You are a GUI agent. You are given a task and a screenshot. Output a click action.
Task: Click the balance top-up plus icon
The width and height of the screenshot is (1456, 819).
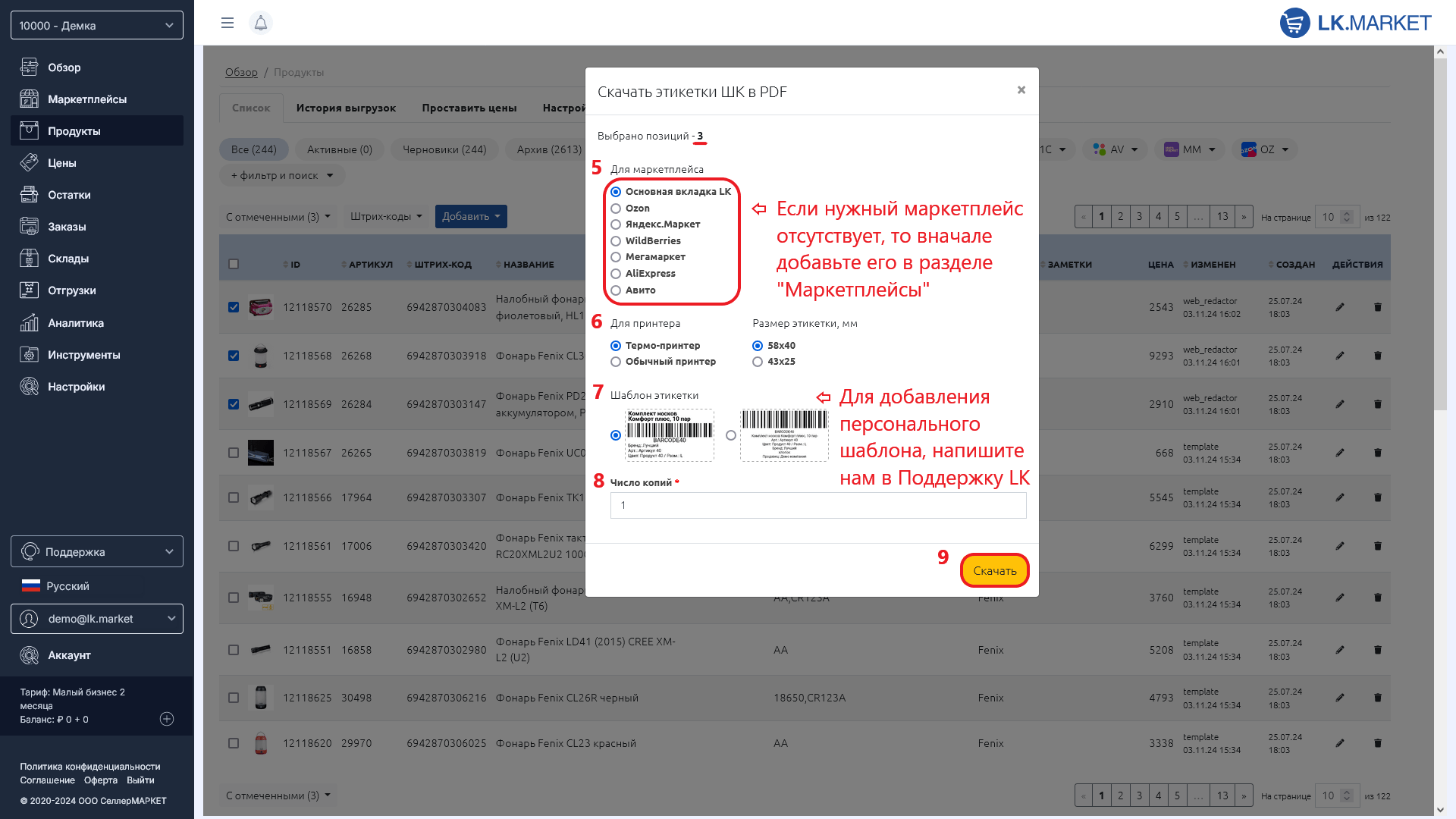(x=167, y=719)
